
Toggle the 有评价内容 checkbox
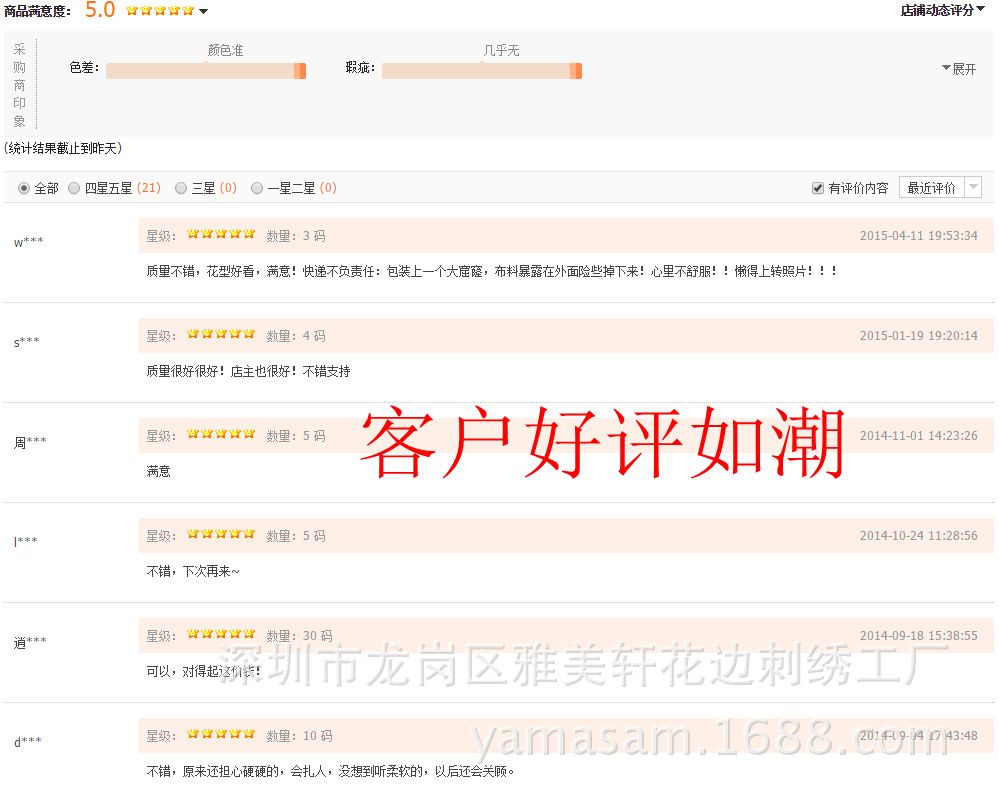[818, 188]
